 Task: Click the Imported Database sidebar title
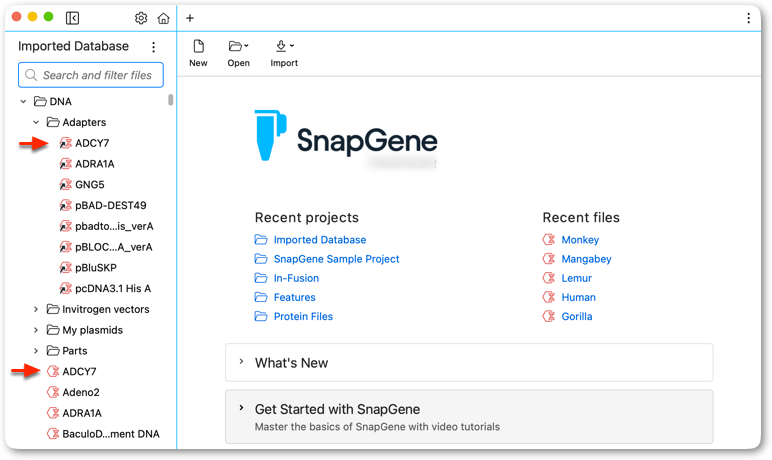point(73,46)
